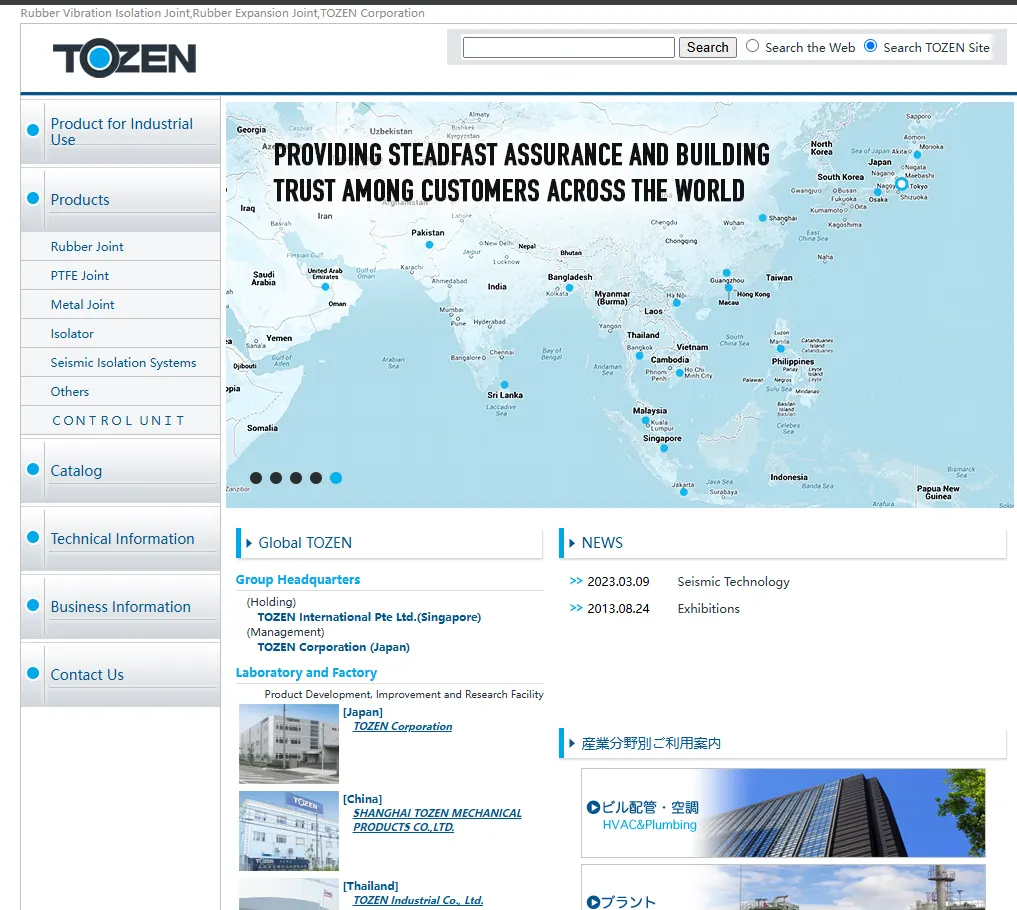This screenshot has height=910, width=1017.
Task: Open the Others product category
Action: (69, 392)
